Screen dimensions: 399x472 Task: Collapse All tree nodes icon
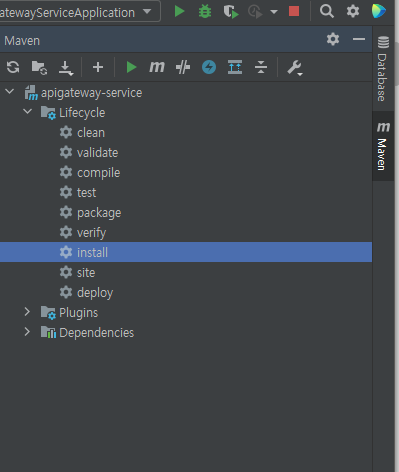[x=261, y=67]
